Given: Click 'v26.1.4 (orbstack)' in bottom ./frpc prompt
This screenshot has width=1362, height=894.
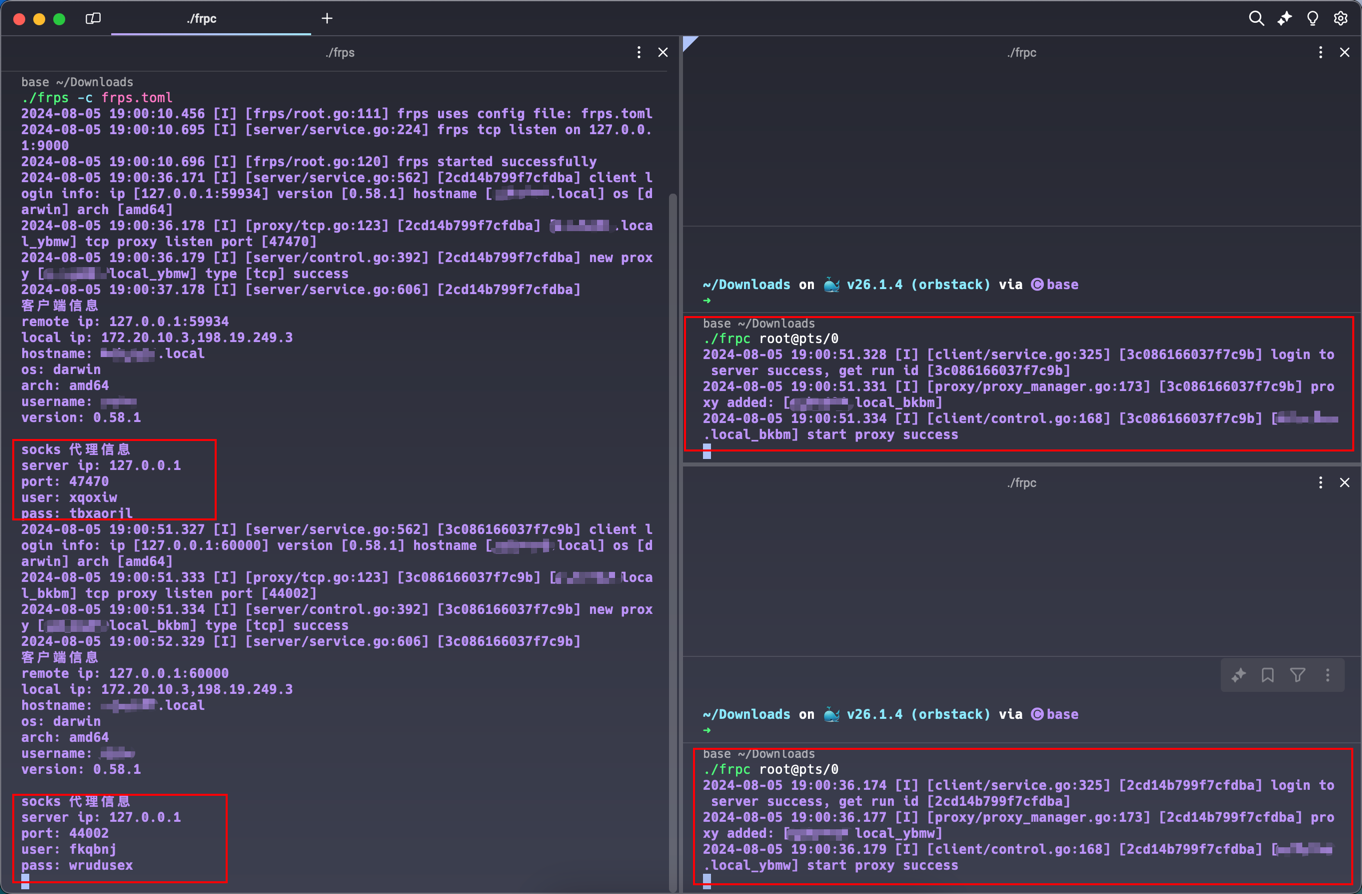Looking at the screenshot, I should pos(920,715).
